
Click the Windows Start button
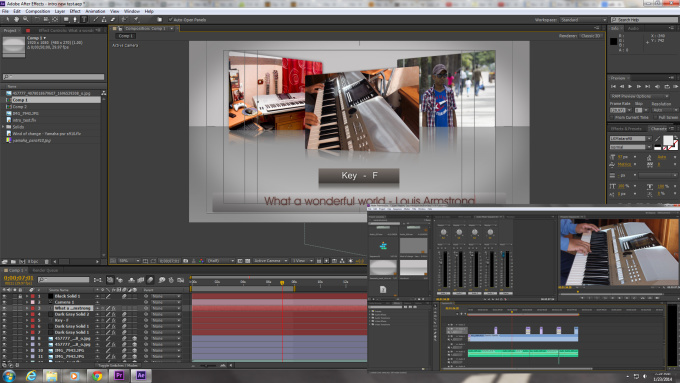point(9,376)
